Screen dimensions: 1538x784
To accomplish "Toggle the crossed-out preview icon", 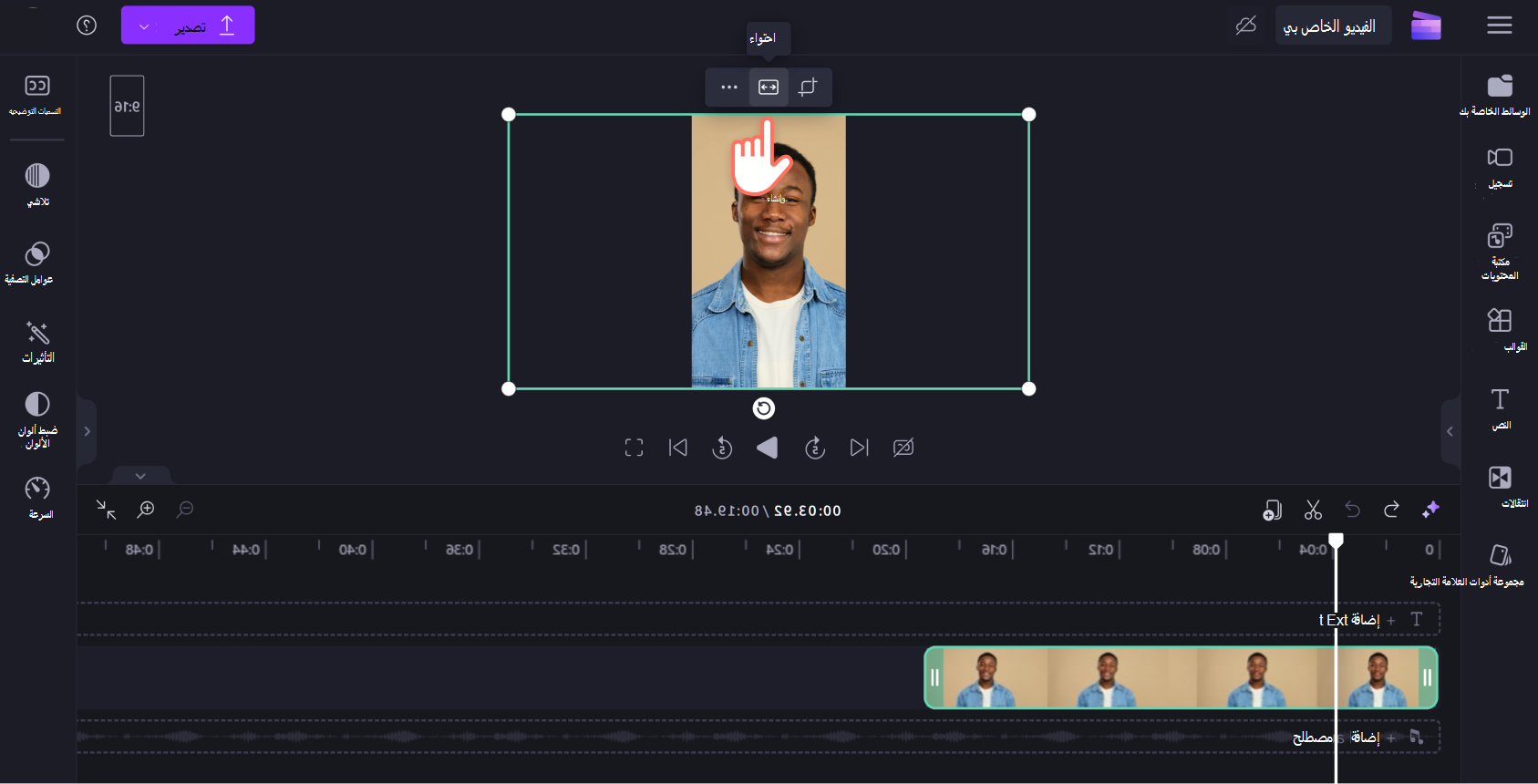I will tap(903, 448).
